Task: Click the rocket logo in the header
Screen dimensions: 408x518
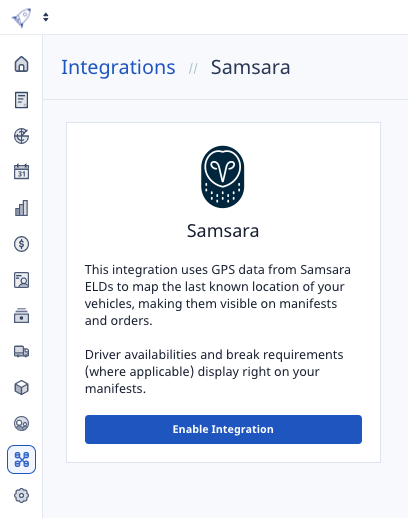Action: [21, 18]
